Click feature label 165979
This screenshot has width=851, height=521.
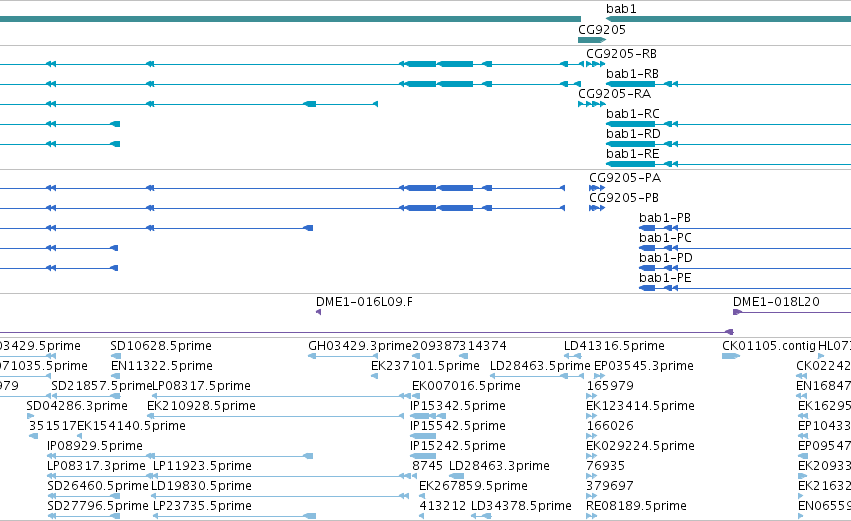[x=610, y=386]
